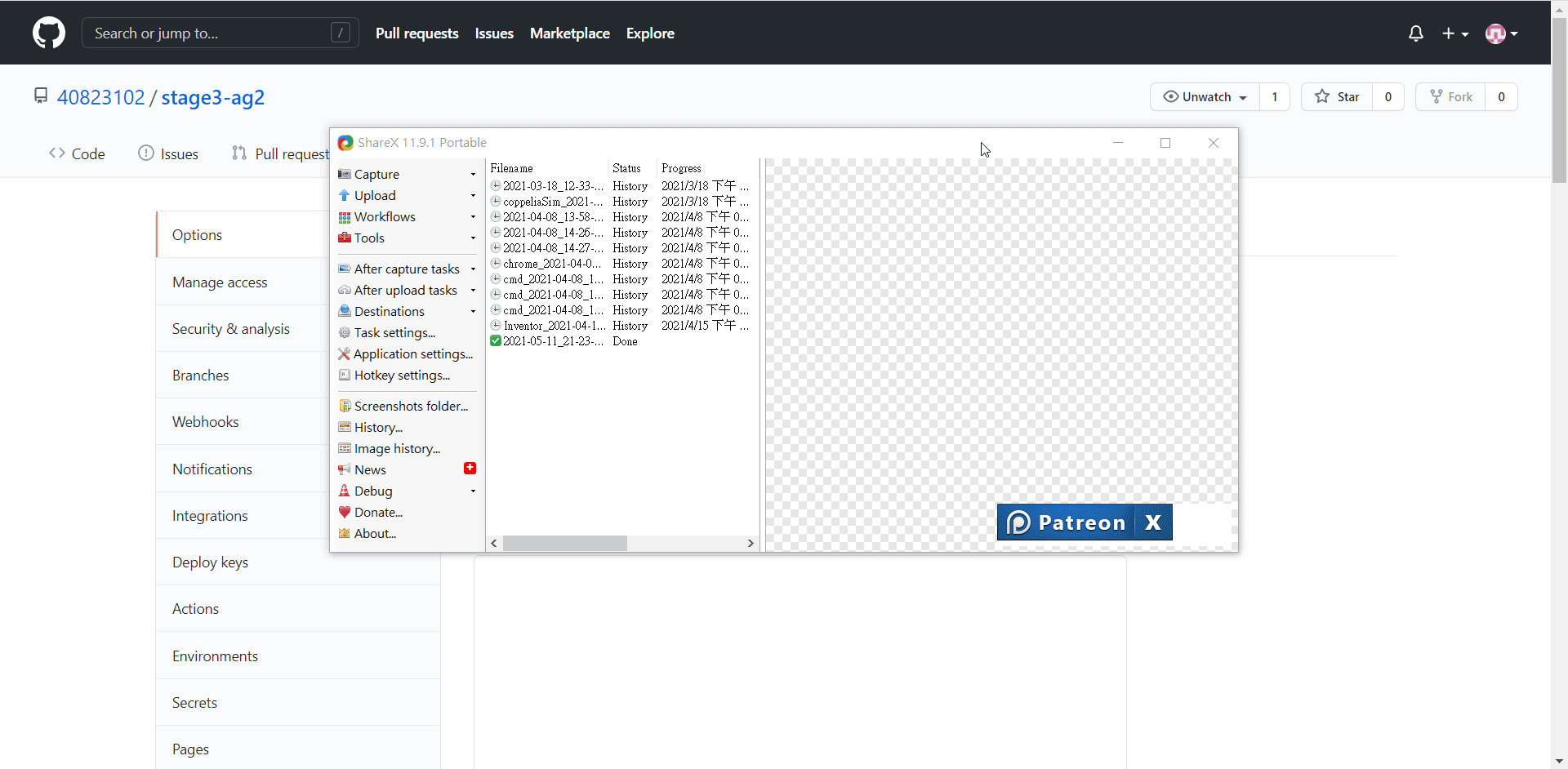Click the Application settings wrench icon
The height and width of the screenshot is (769, 1568).
(345, 353)
